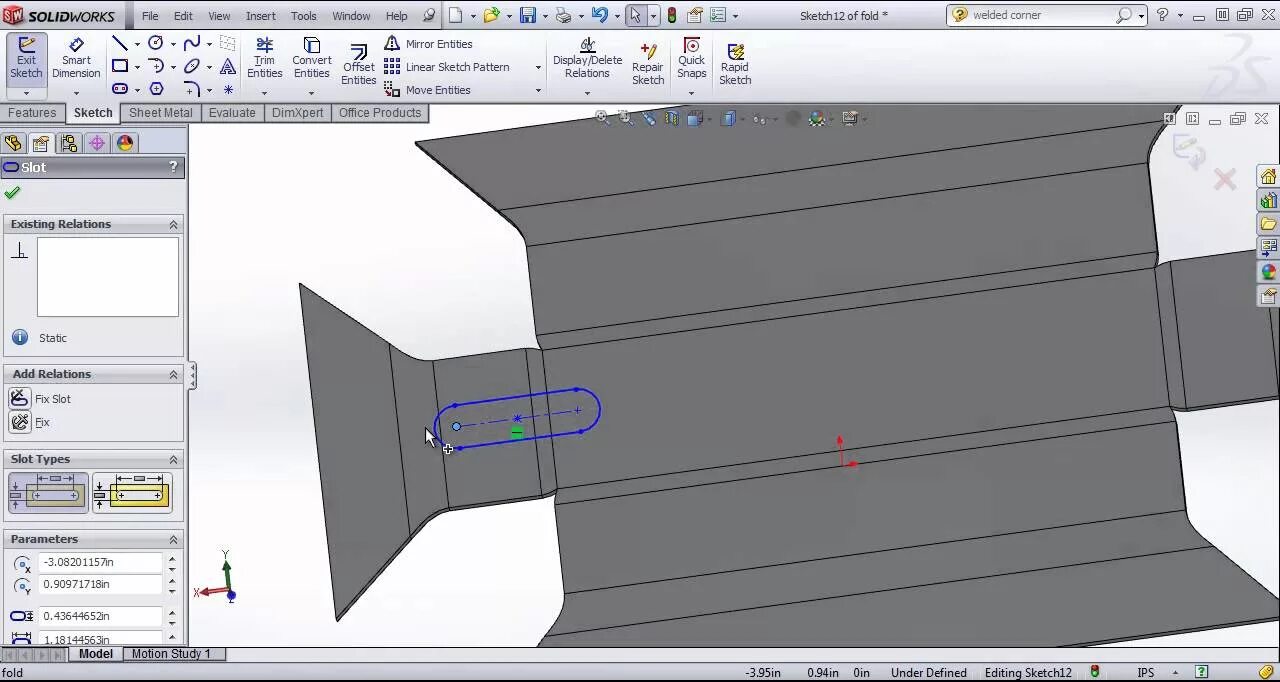Collapse the Parameters section
1280x682 pixels.
point(173,539)
